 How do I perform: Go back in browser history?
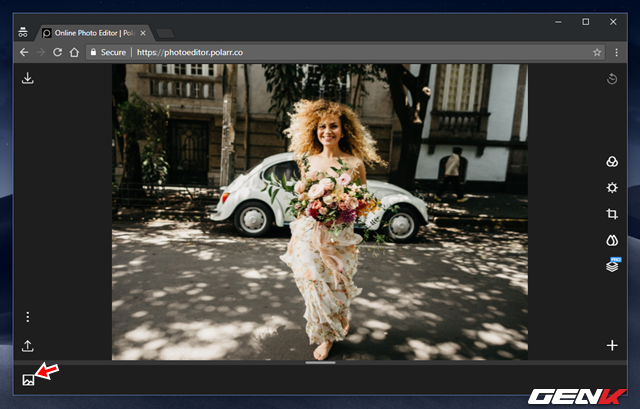click(24, 52)
